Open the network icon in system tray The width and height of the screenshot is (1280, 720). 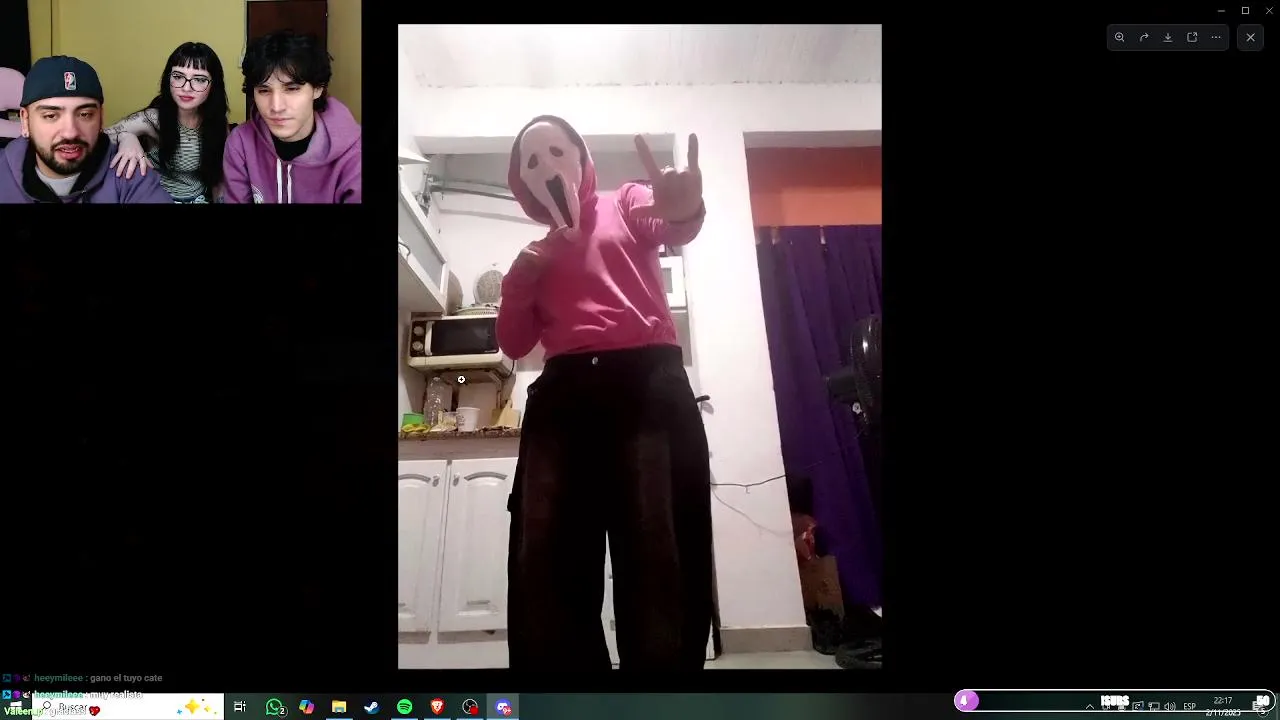tap(1153, 707)
